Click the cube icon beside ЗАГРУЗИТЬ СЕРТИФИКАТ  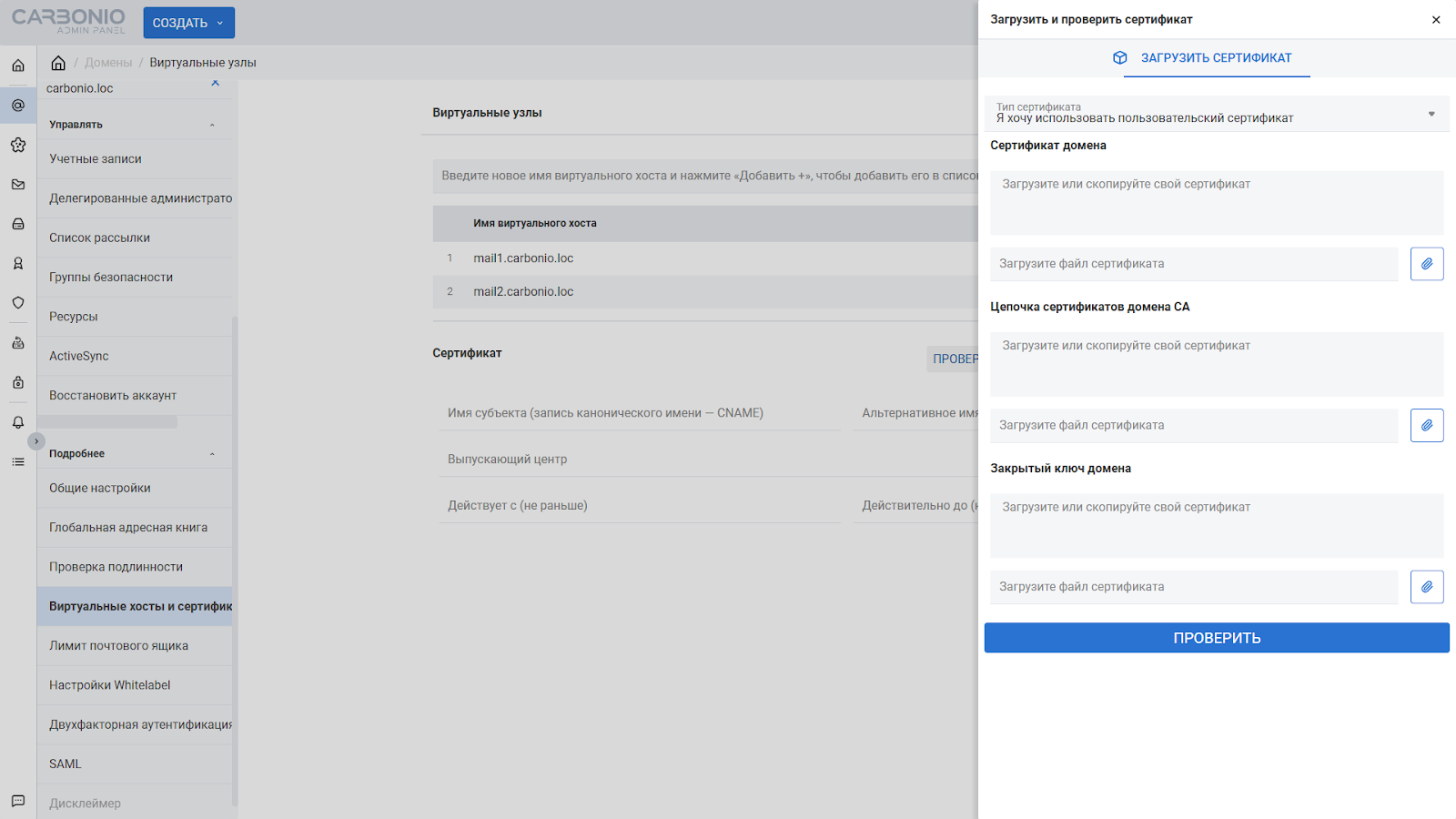coord(1120,58)
